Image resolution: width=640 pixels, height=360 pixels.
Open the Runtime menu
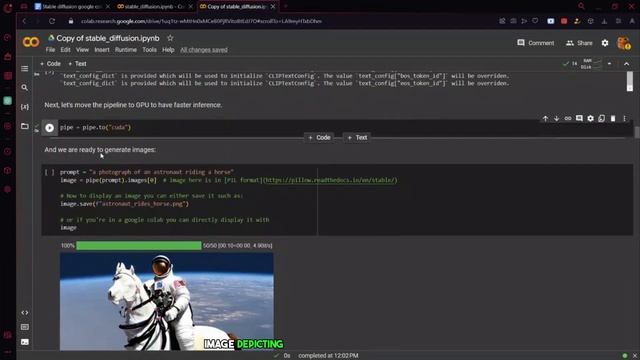126,50
